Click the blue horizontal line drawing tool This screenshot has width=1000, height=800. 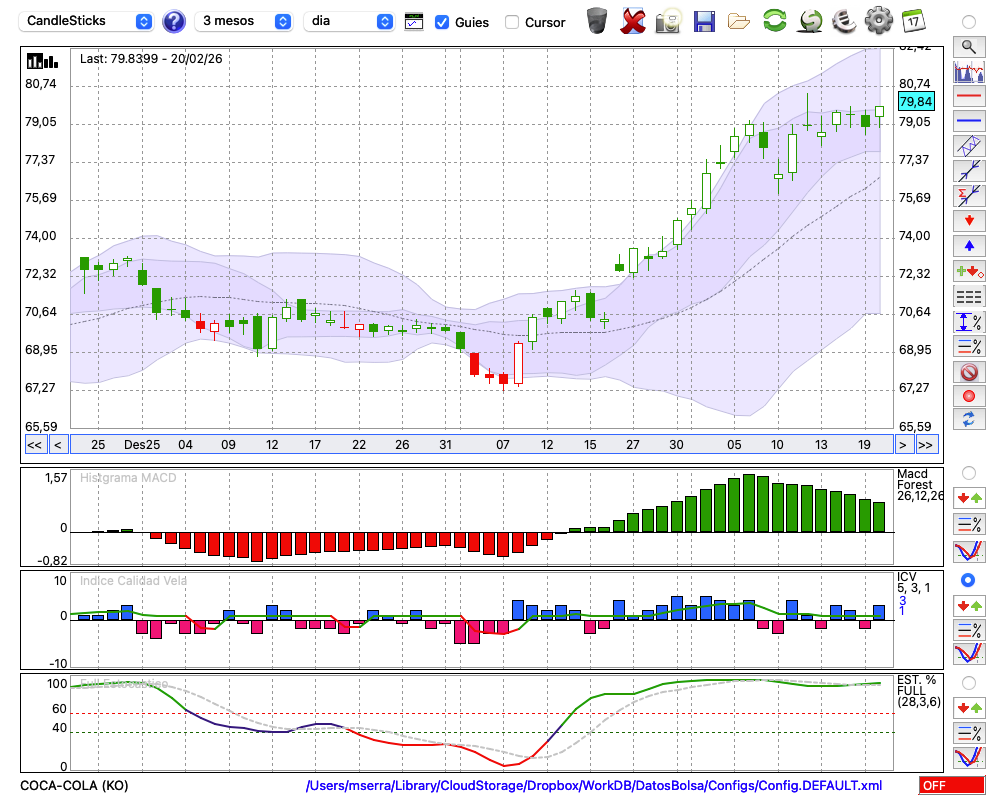(x=968, y=121)
